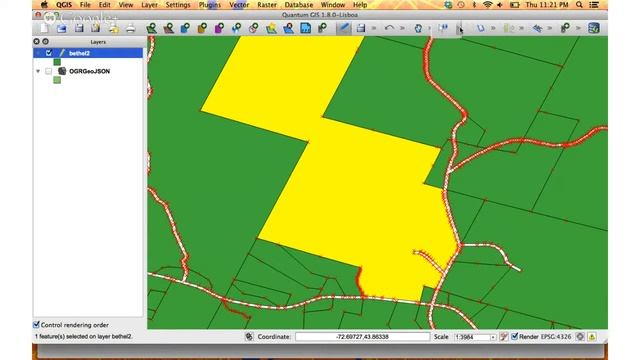Click the Save Project floppy icon
The height and width of the screenshot is (360, 640).
pos(79,28)
